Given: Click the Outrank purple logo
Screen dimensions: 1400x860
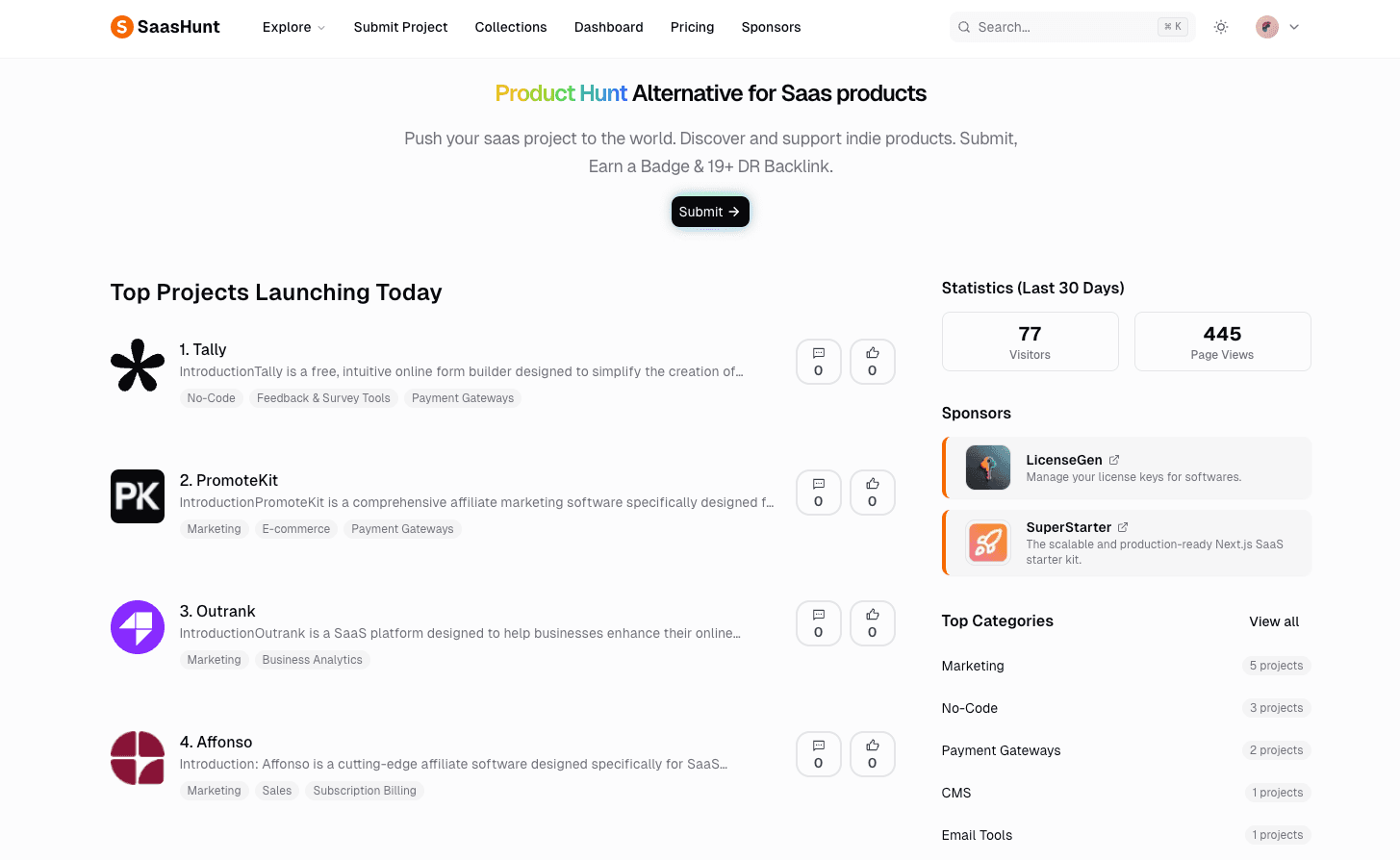Looking at the screenshot, I should click(x=138, y=627).
